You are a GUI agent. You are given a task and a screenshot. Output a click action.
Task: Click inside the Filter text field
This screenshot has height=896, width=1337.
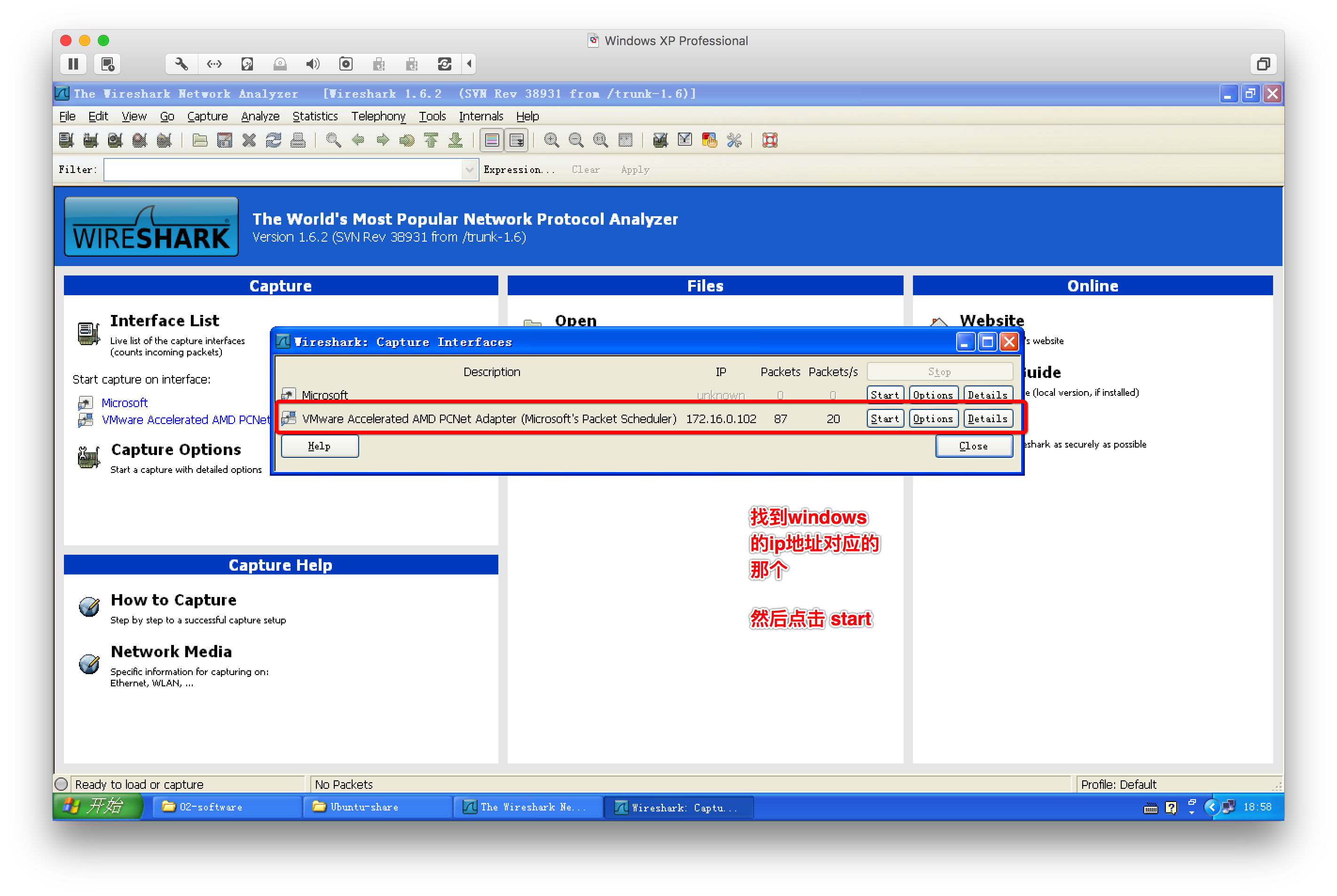tap(283, 170)
